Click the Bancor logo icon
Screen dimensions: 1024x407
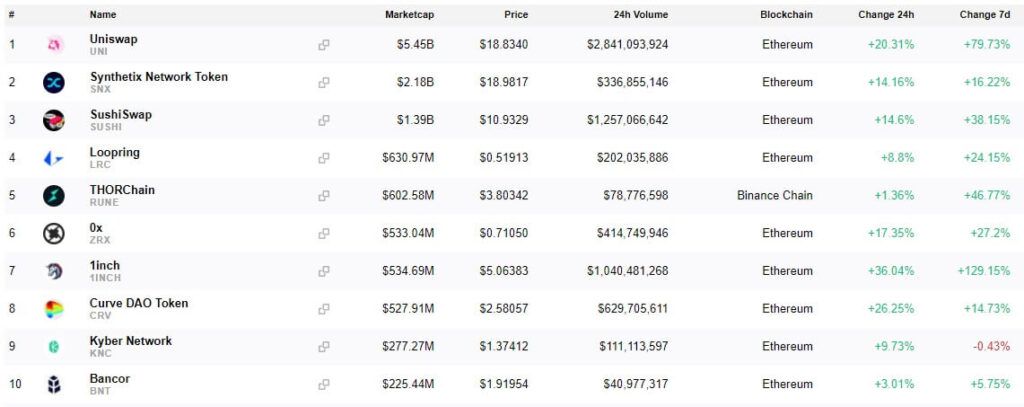(54, 385)
